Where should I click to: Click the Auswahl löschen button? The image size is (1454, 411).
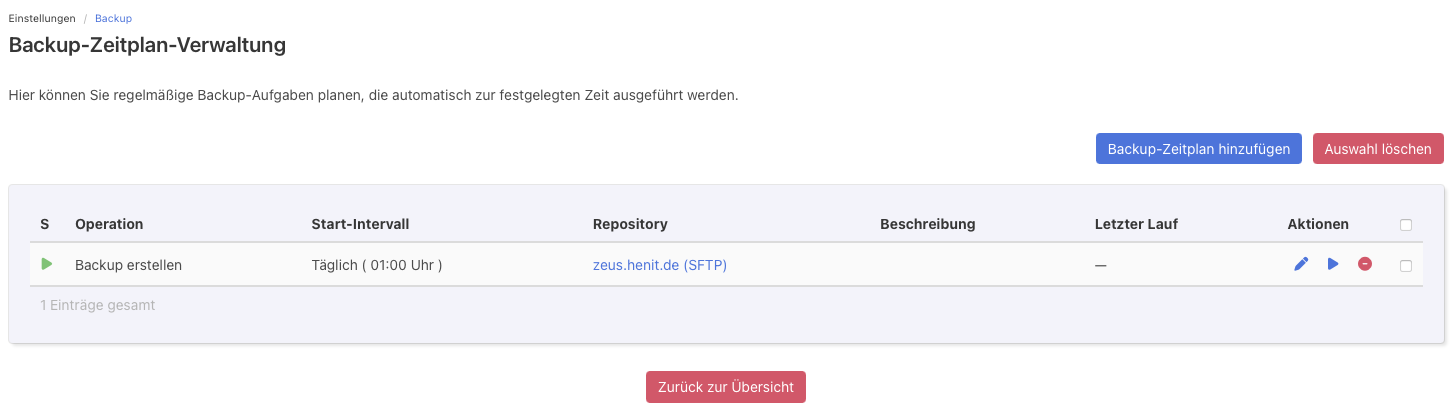tap(1378, 149)
